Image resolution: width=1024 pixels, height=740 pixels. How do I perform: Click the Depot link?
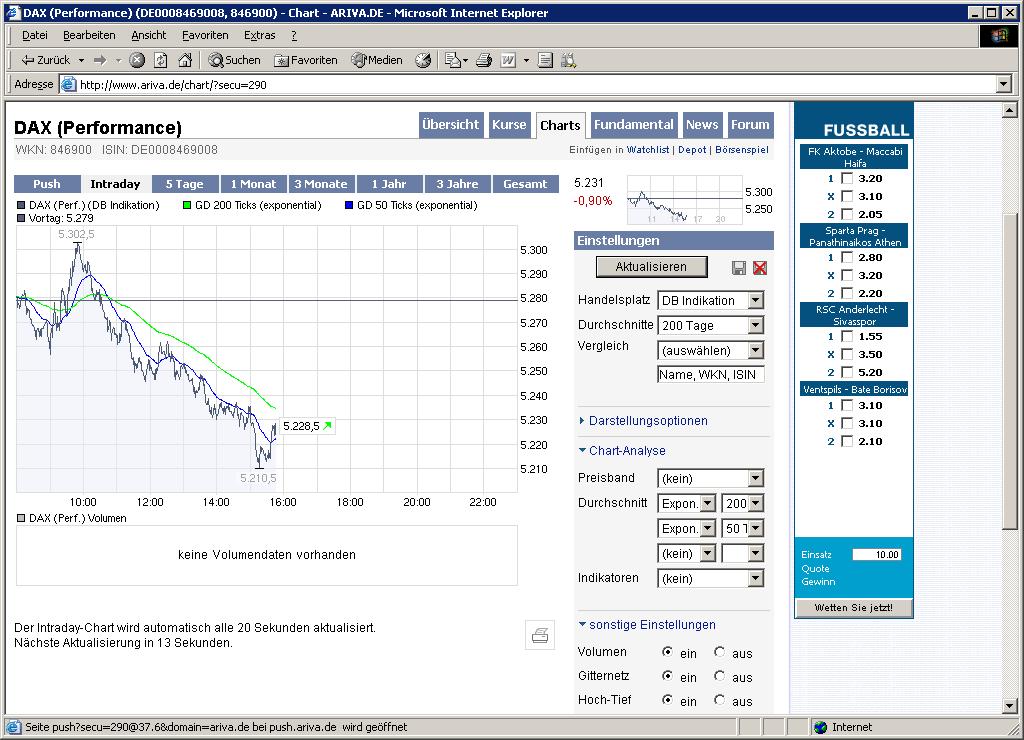[x=692, y=150]
